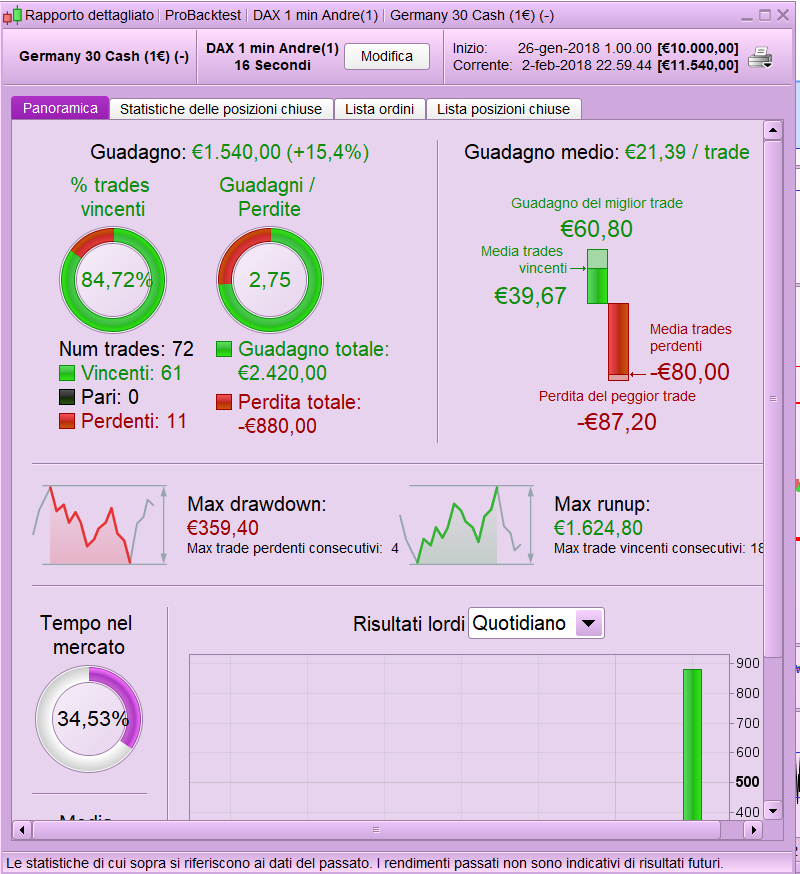The height and width of the screenshot is (874, 800).
Task: Click the 84,72% winning trades donut chart
Action: click(x=113, y=279)
